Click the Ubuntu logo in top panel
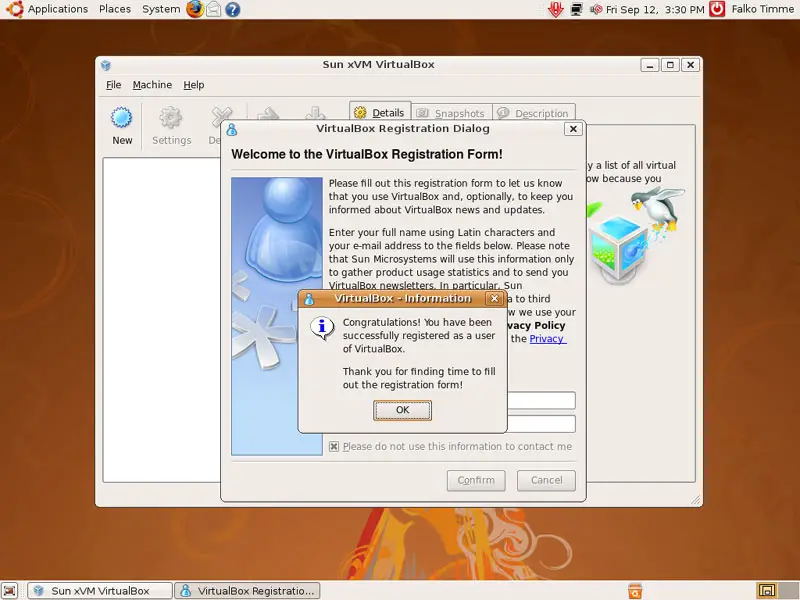The height and width of the screenshot is (600, 800). pyautogui.click(x=14, y=9)
